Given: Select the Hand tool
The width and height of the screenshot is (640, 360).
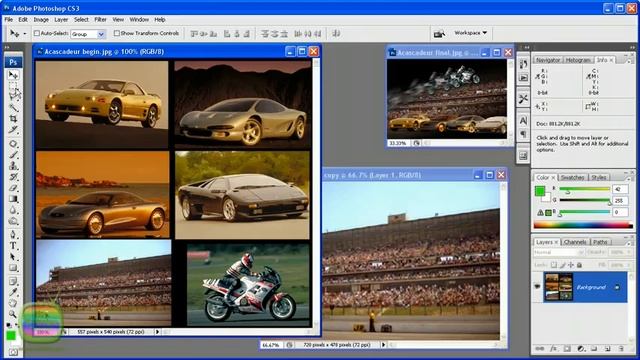Looking at the screenshot, I should [x=13, y=303].
